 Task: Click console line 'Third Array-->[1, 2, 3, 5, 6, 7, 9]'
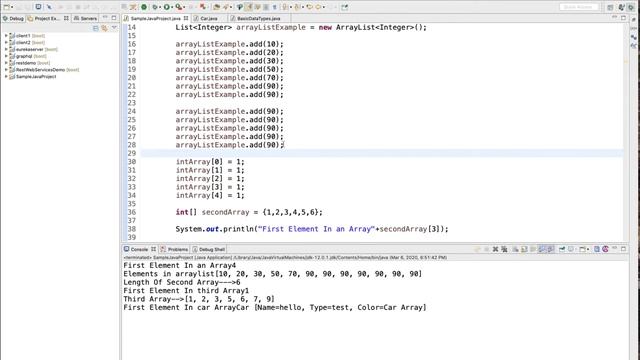[x=199, y=299]
